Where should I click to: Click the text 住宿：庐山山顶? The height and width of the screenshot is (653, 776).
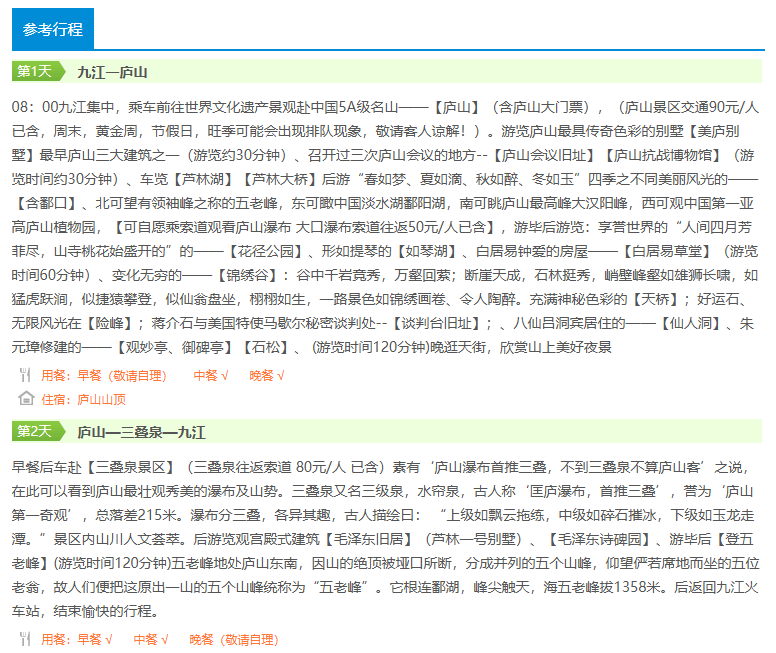(x=83, y=400)
